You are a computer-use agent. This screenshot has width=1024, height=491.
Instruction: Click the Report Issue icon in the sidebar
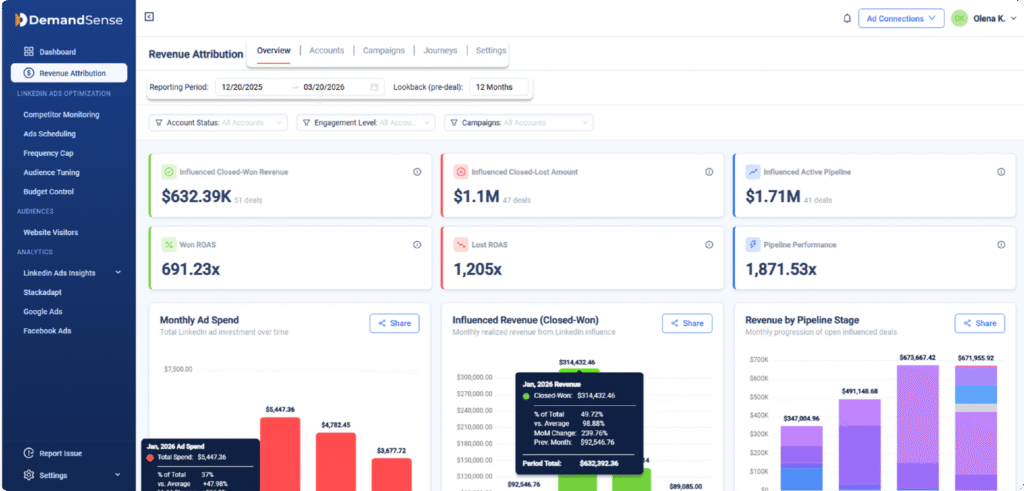pos(29,453)
